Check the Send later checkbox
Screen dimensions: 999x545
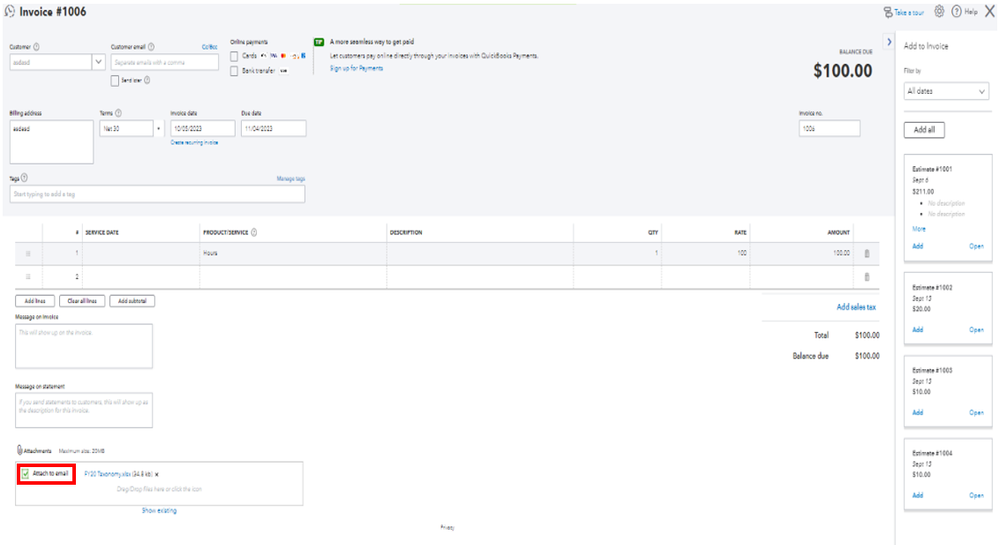coord(115,81)
